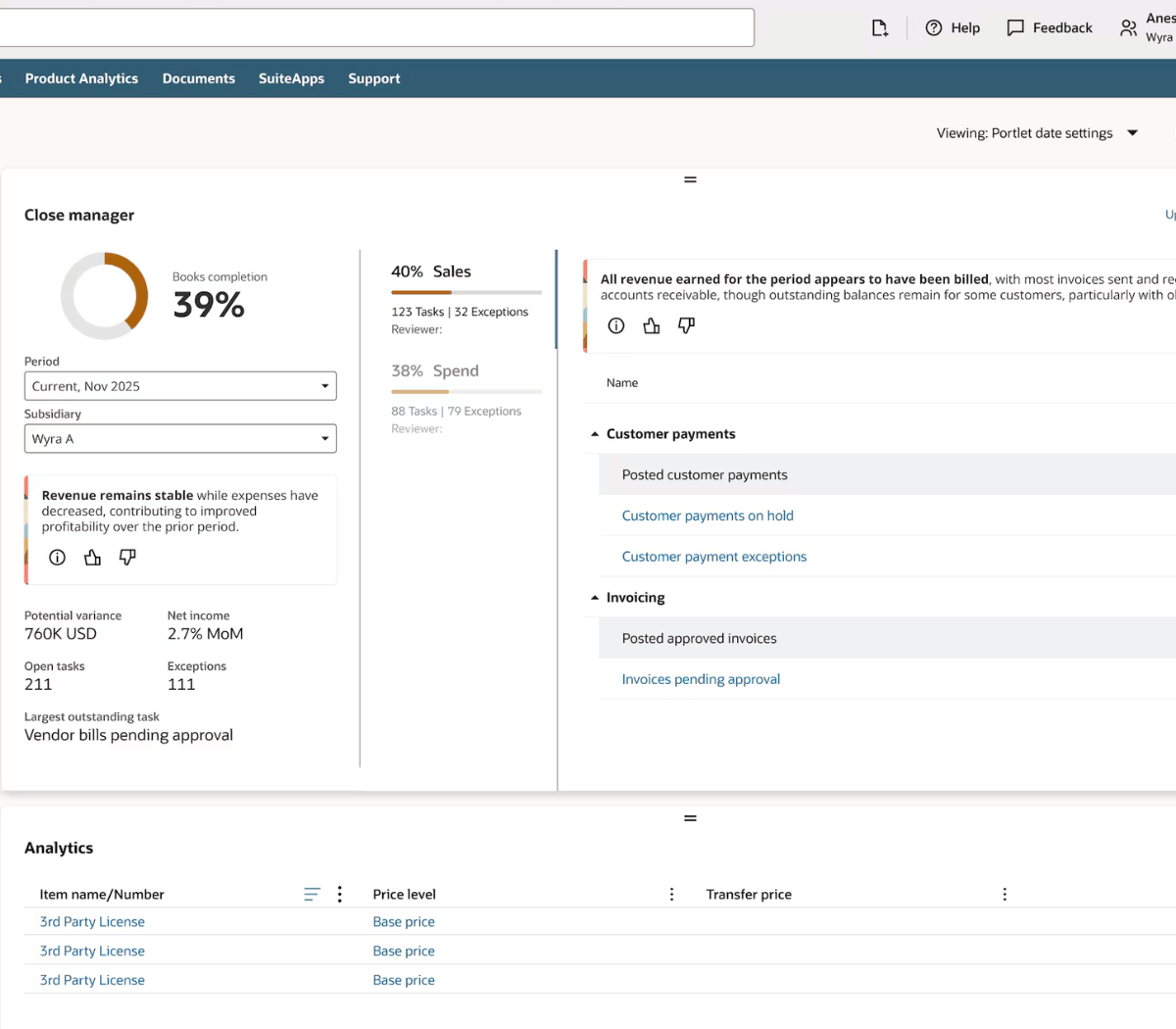This screenshot has height=1029, width=1176.
Task: Open Help from the top bar
Action: (953, 28)
